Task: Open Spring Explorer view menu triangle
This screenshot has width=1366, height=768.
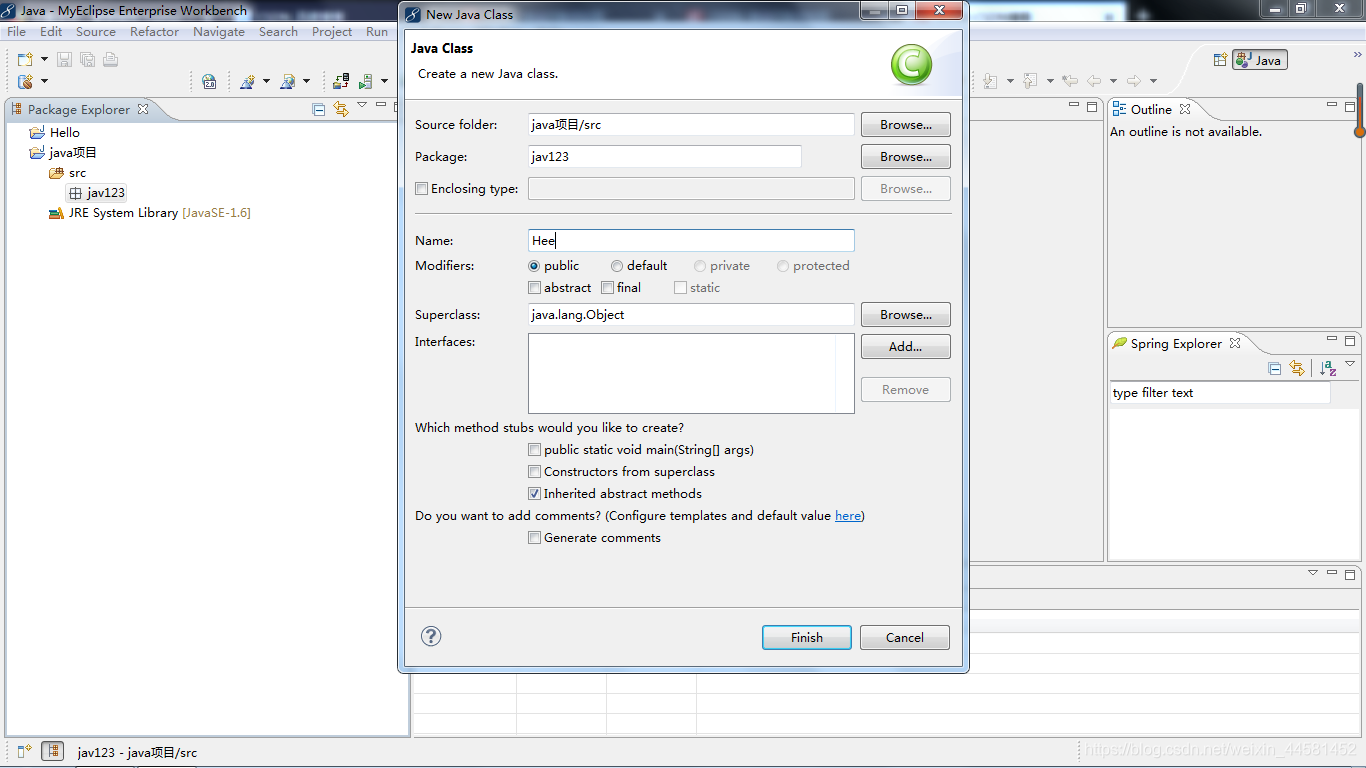Action: 1350,364
